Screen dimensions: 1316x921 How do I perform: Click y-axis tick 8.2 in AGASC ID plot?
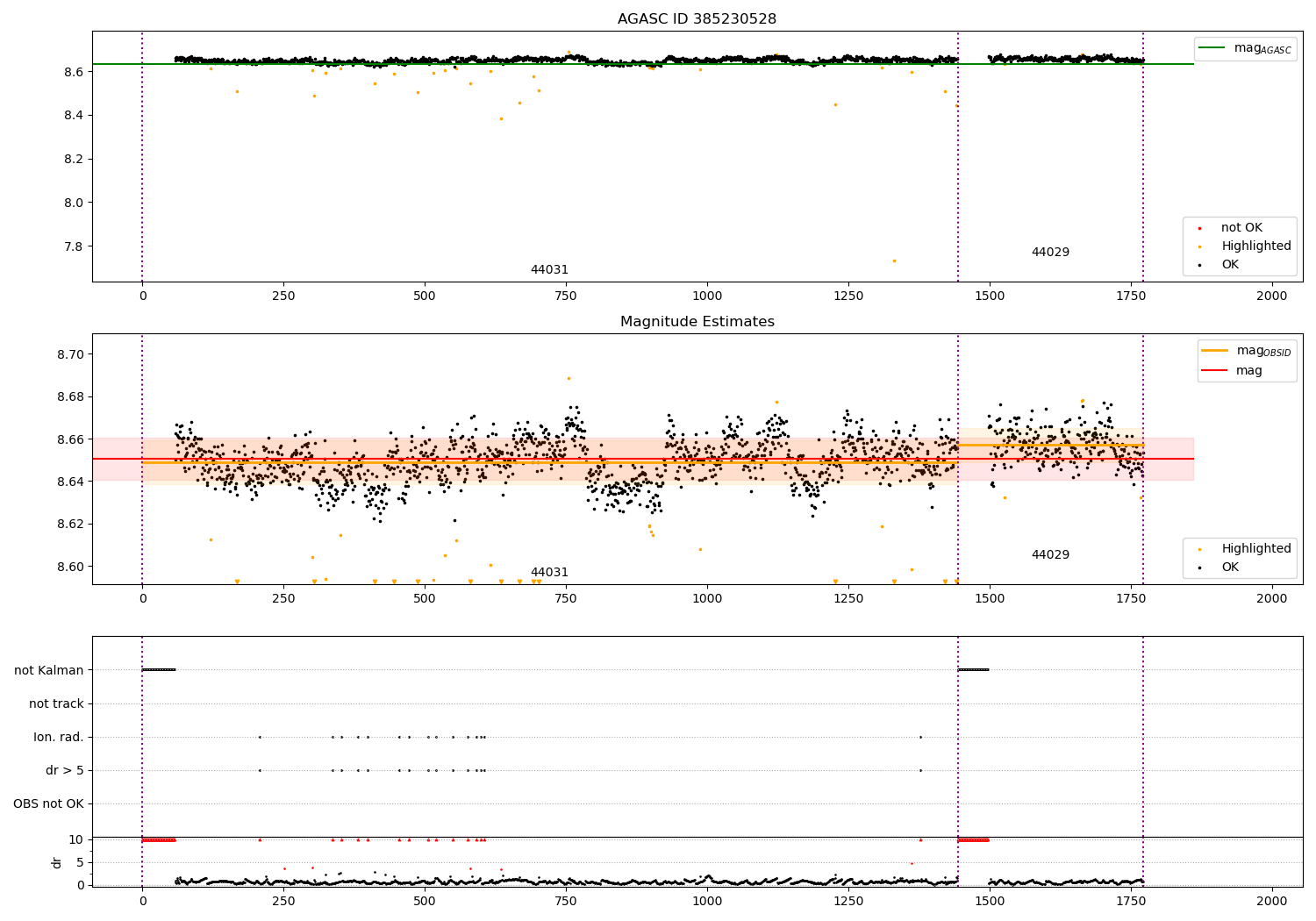click(75, 160)
